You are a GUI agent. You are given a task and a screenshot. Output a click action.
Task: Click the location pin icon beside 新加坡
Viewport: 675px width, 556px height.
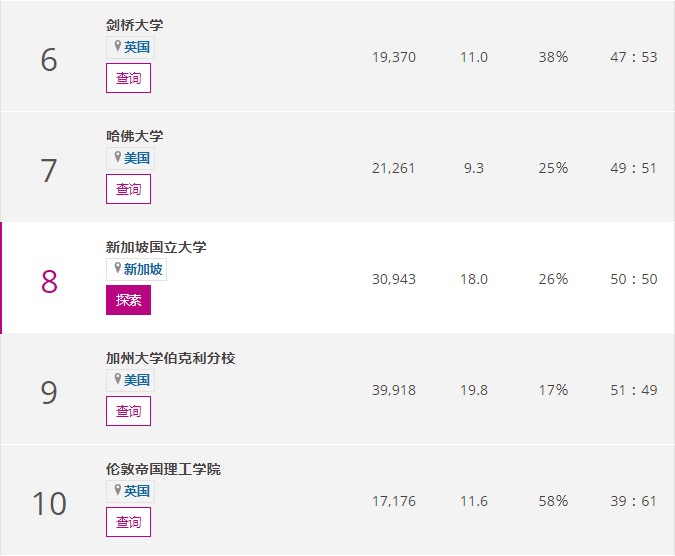(x=117, y=269)
